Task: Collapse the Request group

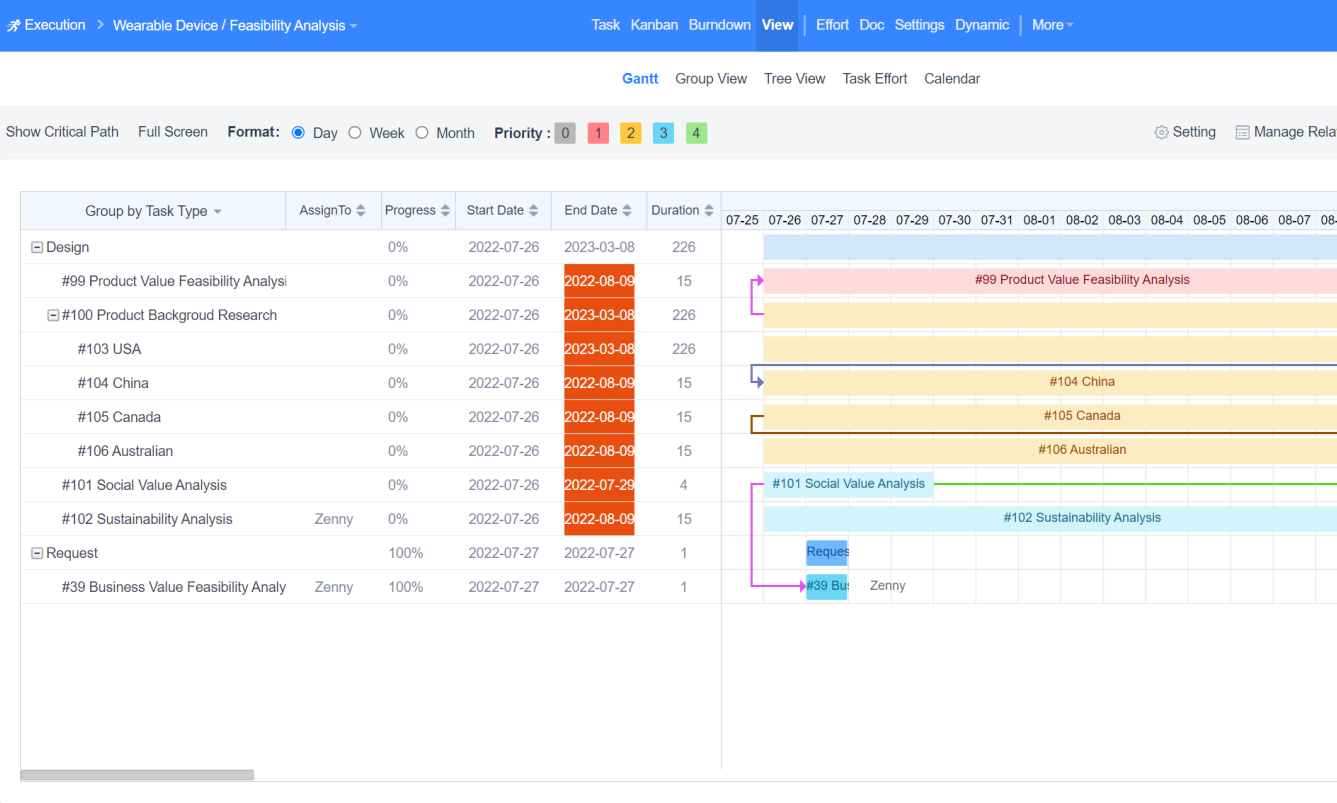Action: point(37,553)
